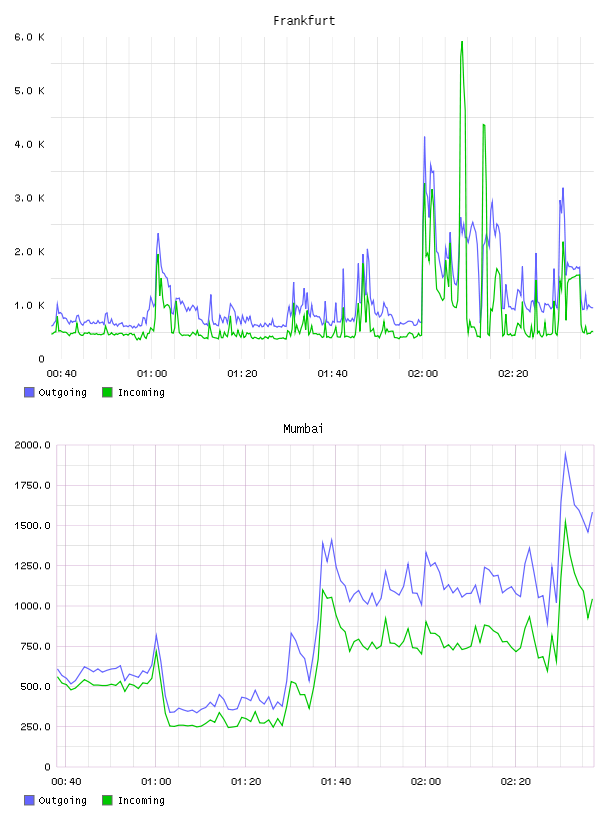Click the 500.0 y-axis label in Mumbai

point(35,686)
